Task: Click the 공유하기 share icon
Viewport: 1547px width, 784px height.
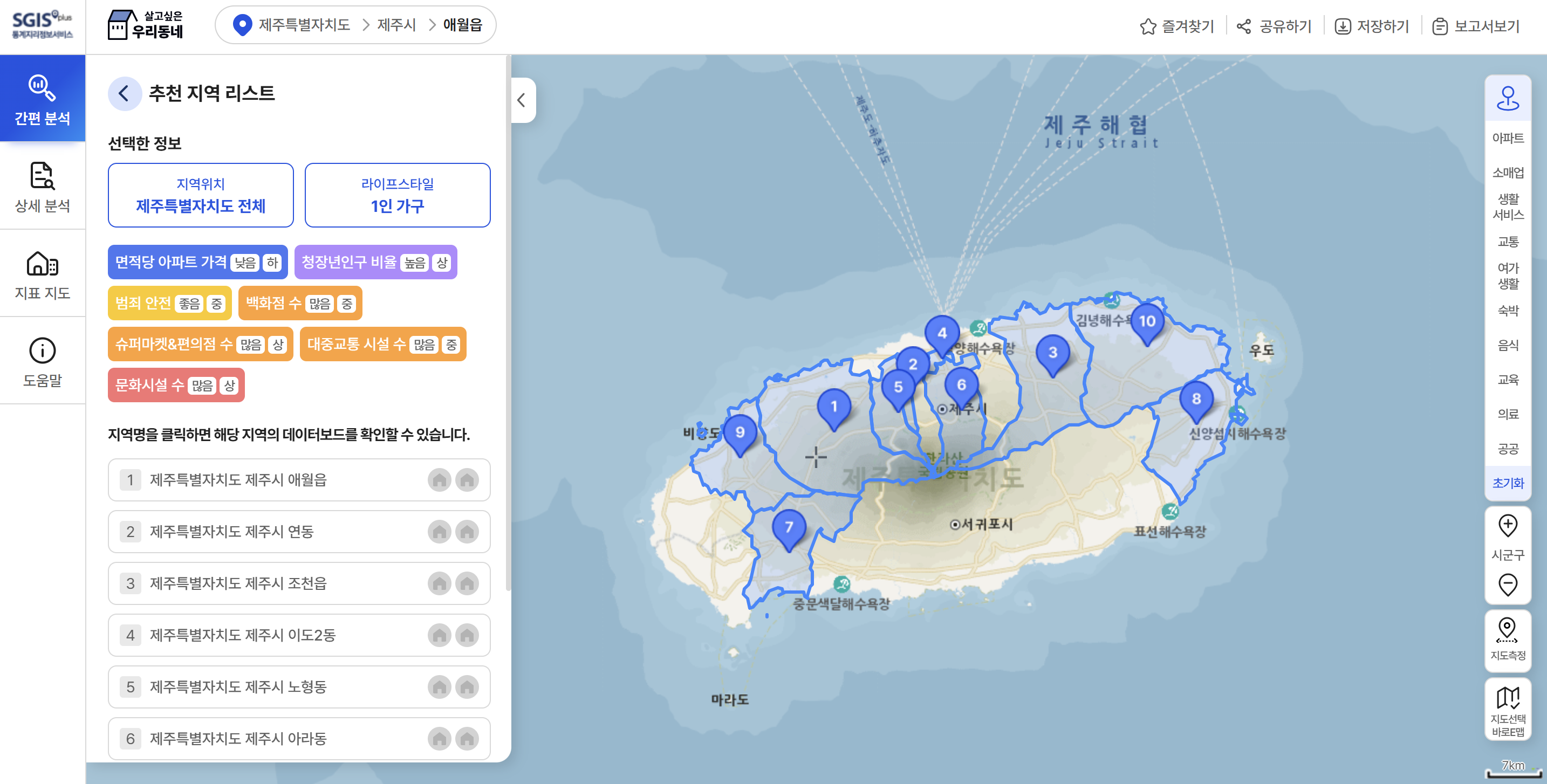Action: [1244, 26]
